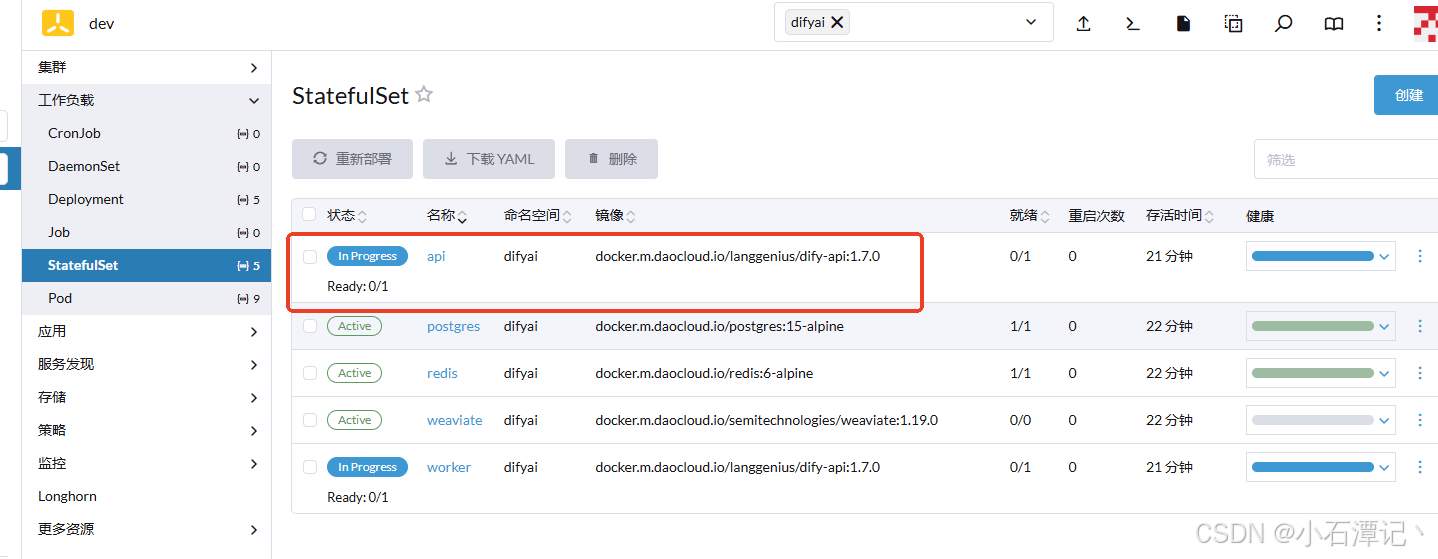Check the redis row checkbox
The height and width of the screenshot is (559, 1438).
(310, 373)
